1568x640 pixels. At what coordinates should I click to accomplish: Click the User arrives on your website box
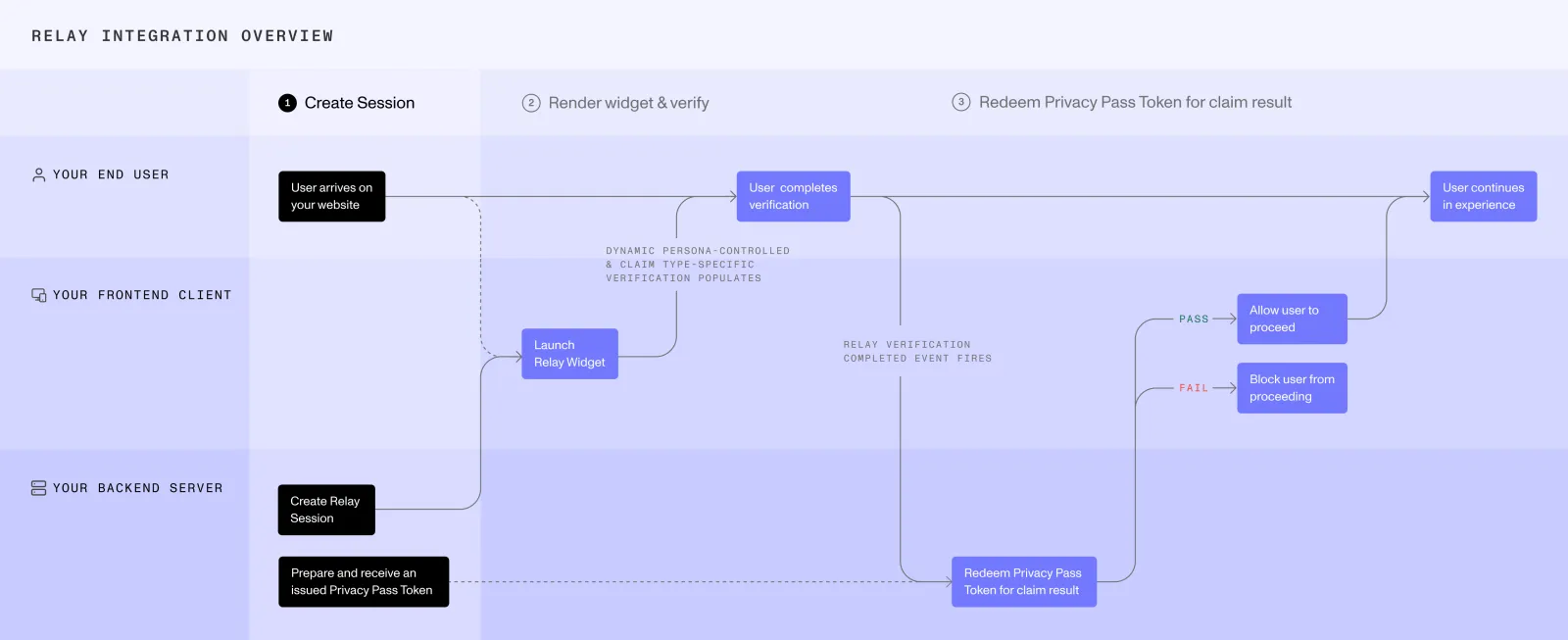[331, 196]
